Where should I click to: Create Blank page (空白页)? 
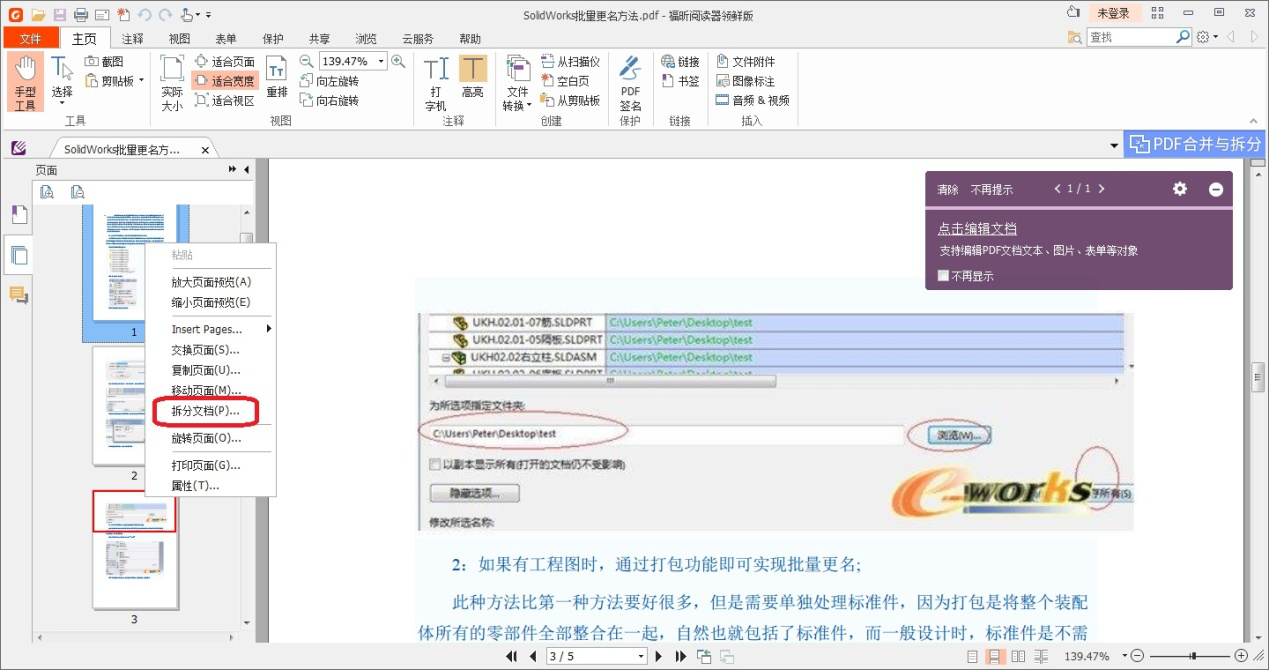coord(566,81)
